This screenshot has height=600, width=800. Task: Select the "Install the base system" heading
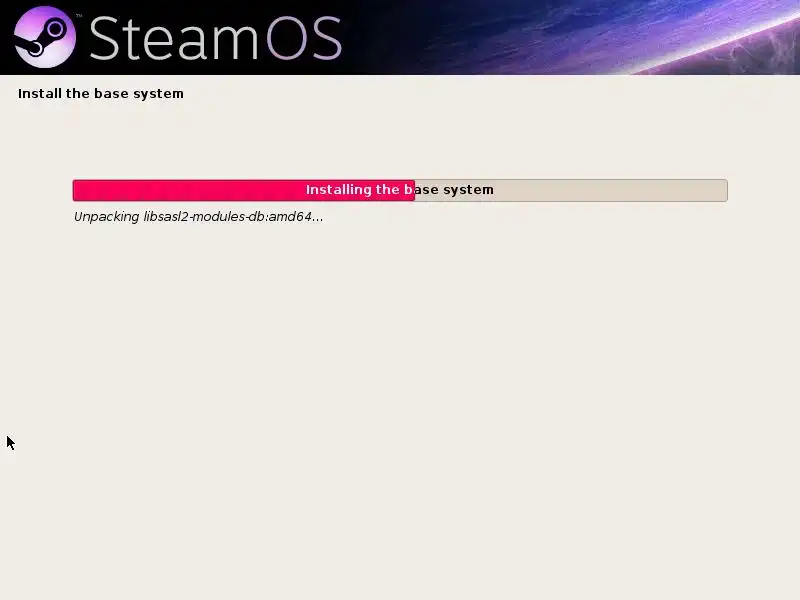click(x=101, y=93)
